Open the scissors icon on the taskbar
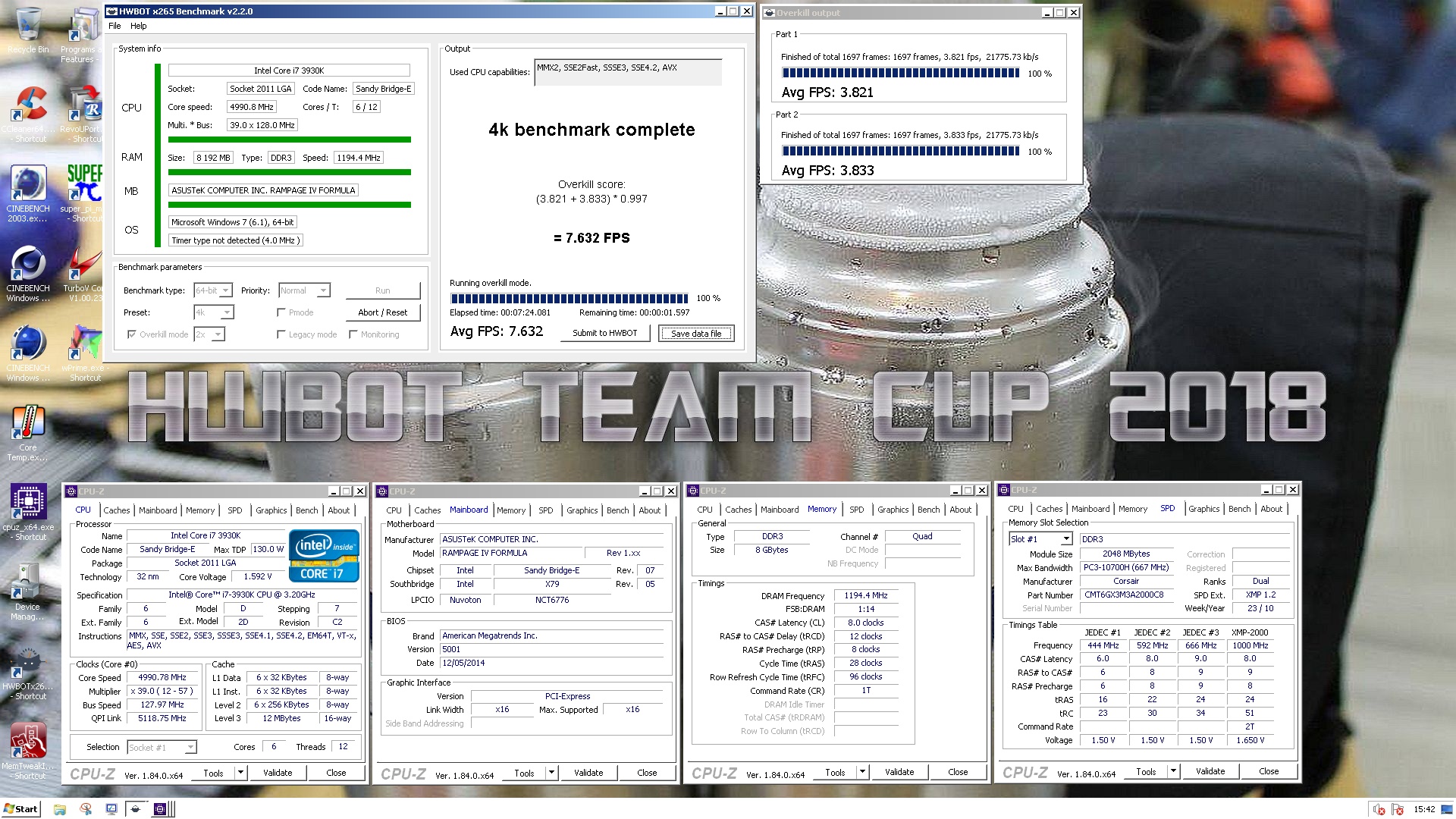Image resolution: width=1456 pixels, height=819 pixels. pos(86,809)
